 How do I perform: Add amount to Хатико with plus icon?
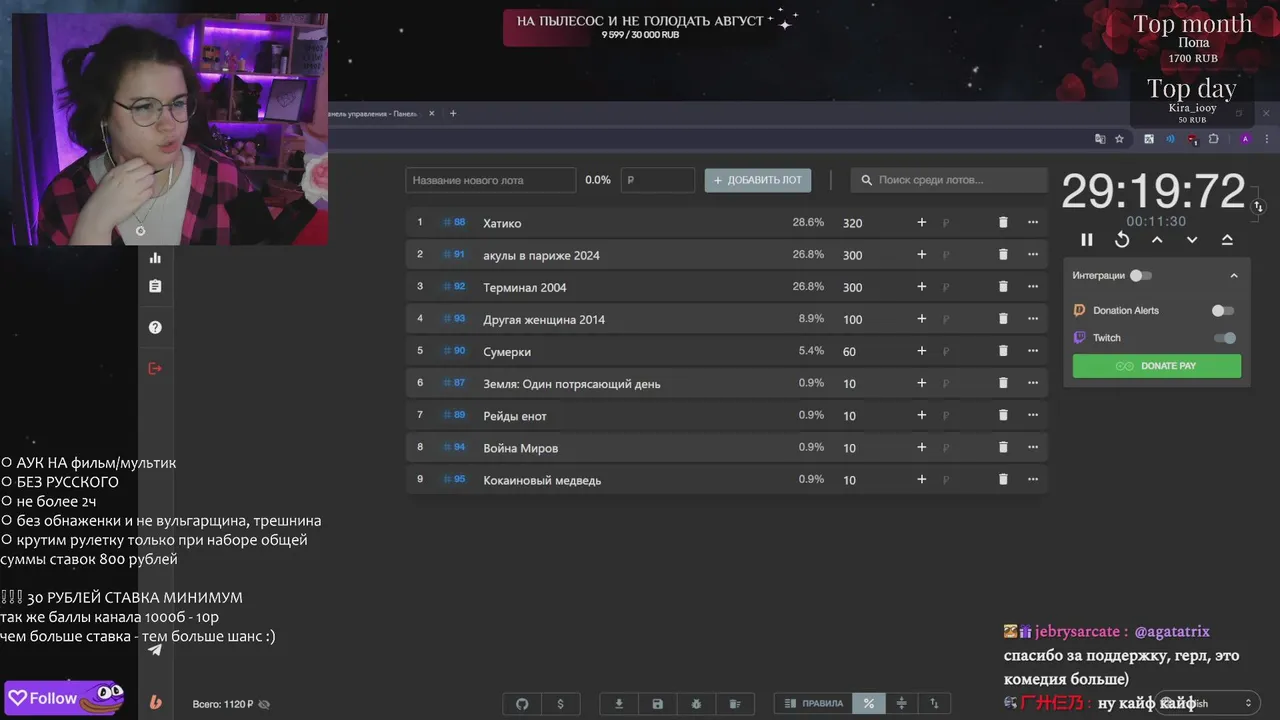922,223
